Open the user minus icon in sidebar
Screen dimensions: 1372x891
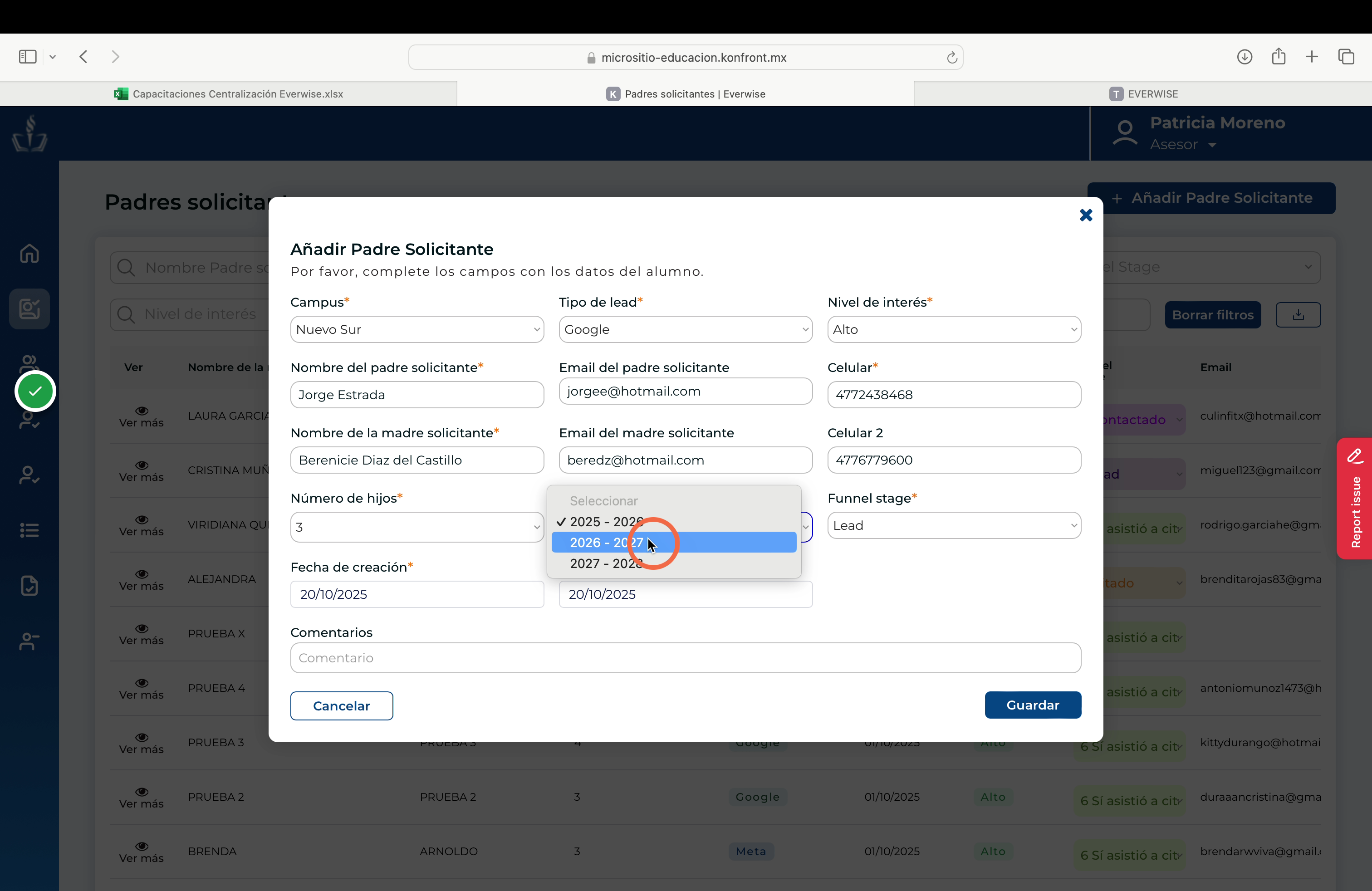tap(29, 641)
